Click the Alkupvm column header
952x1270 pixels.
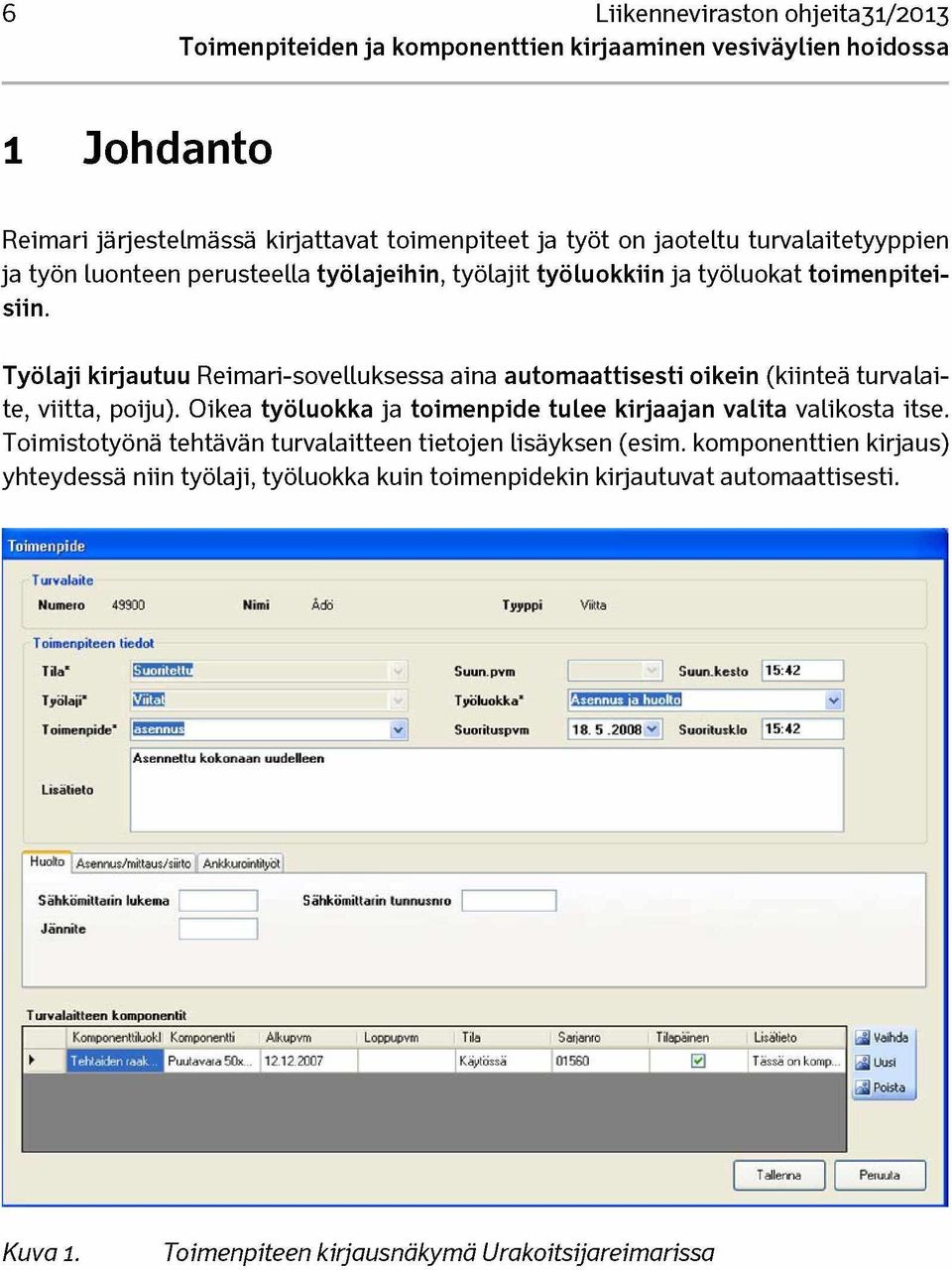(309, 1038)
